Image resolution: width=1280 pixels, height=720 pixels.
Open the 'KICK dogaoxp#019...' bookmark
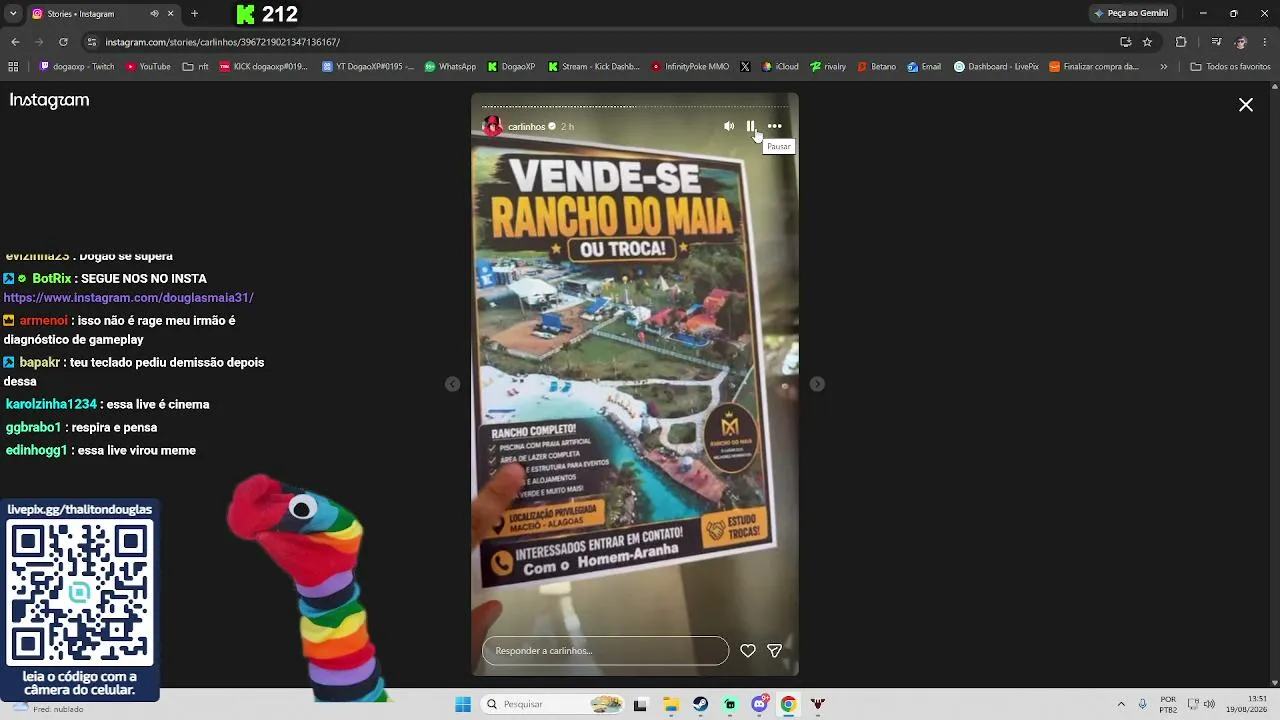tap(263, 67)
